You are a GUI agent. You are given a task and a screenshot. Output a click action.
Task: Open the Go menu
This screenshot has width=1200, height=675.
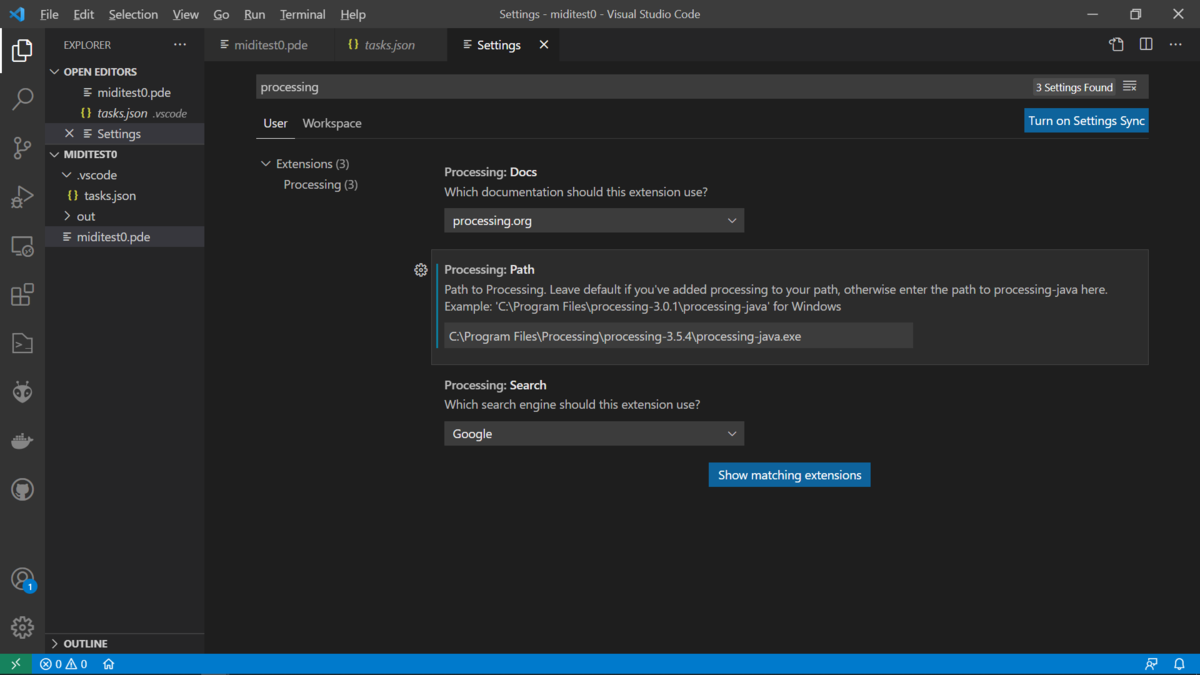[221, 15]
